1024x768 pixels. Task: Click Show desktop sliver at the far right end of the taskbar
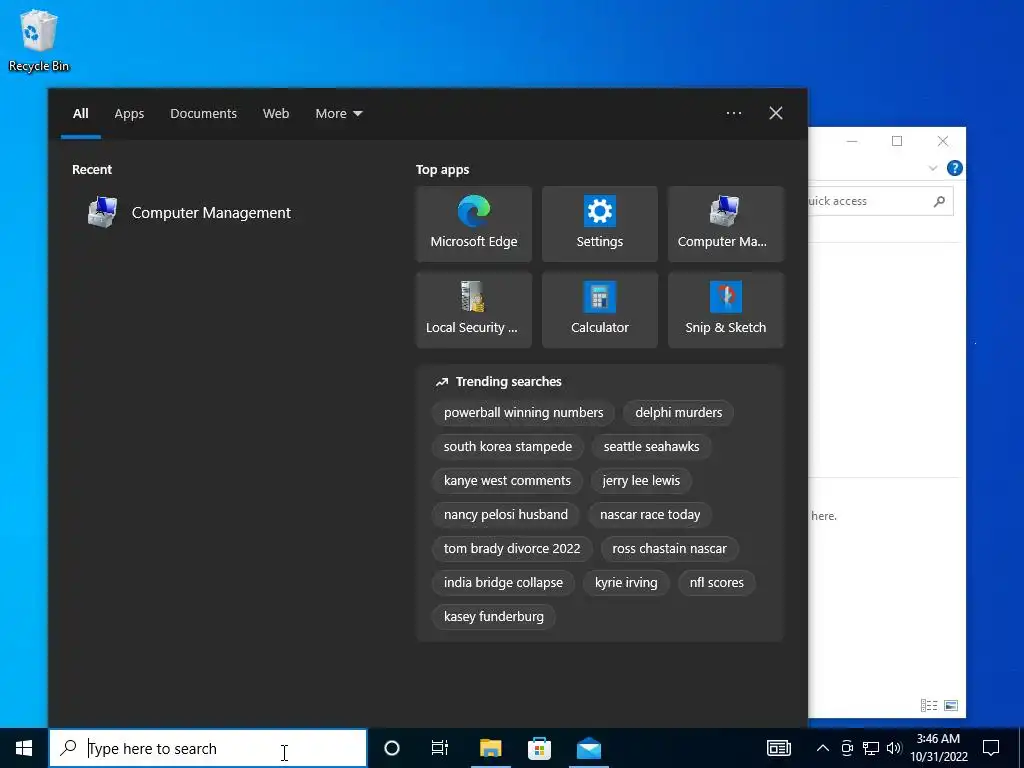1021,748
